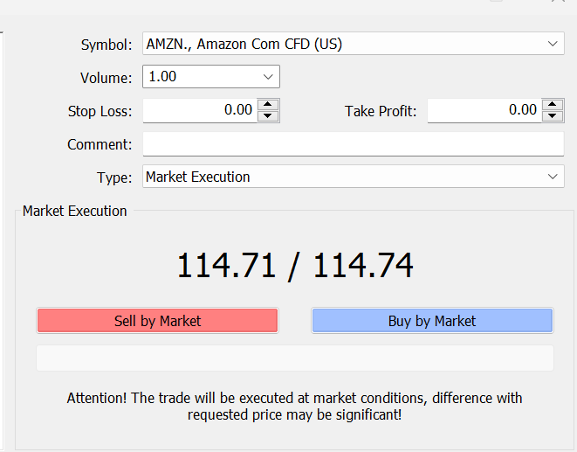Expand the Symbol dropdown chevron
Screen dimensions: 577x452
click(552, 43)
